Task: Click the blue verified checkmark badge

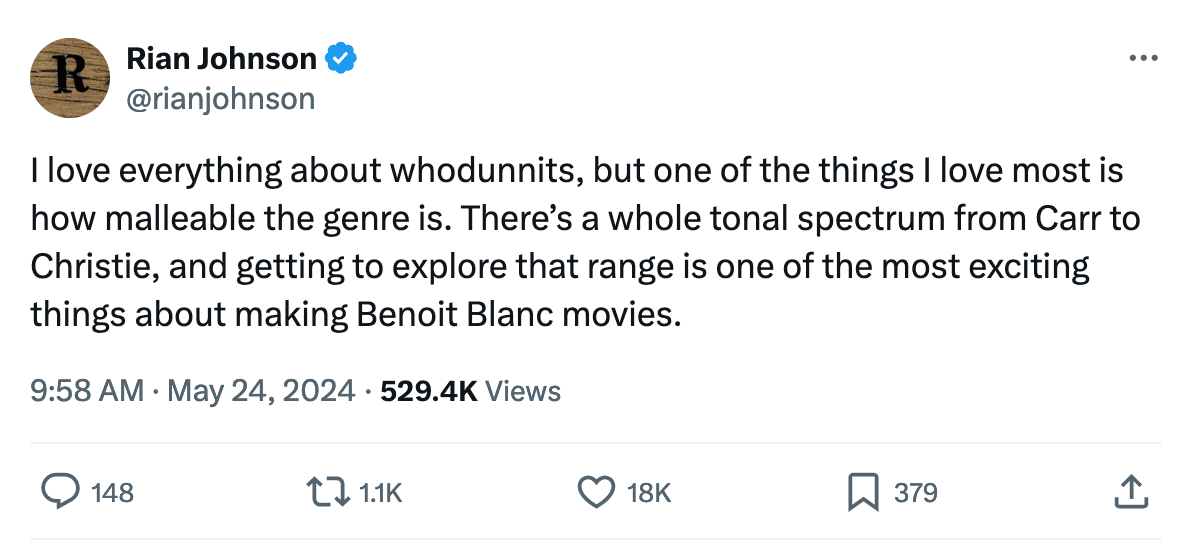Action: click(x=343, y=60)
